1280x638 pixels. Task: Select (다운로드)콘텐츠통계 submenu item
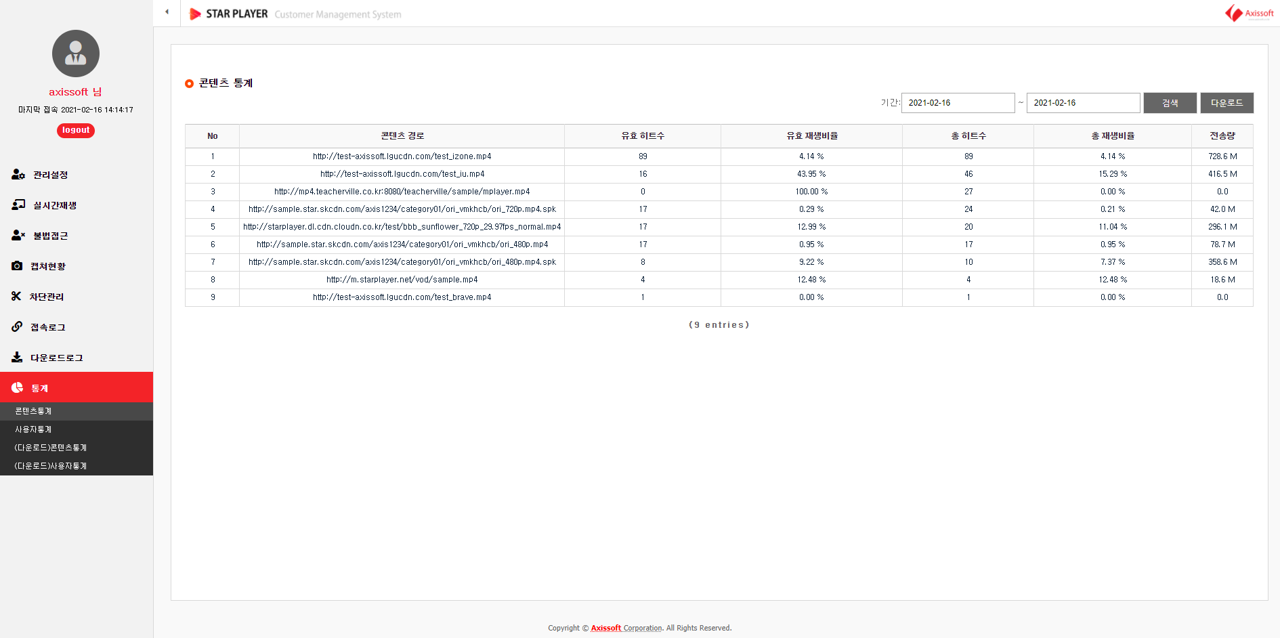click(x=50, y=447)
